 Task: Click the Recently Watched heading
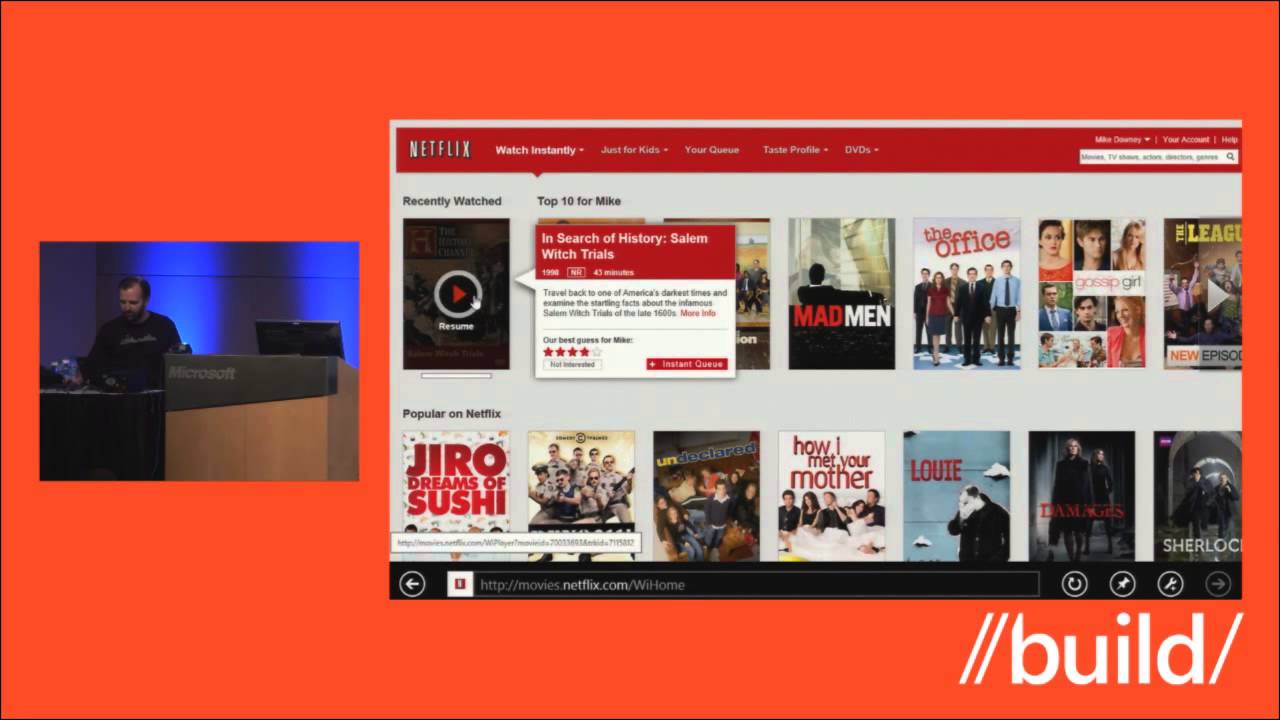[452, 201]
